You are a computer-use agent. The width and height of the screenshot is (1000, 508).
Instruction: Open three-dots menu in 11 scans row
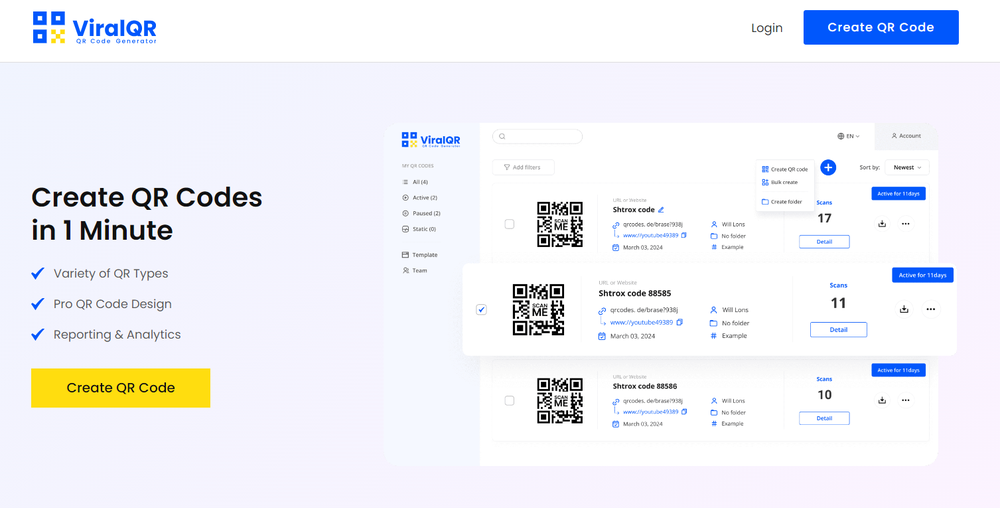[931, 309]
